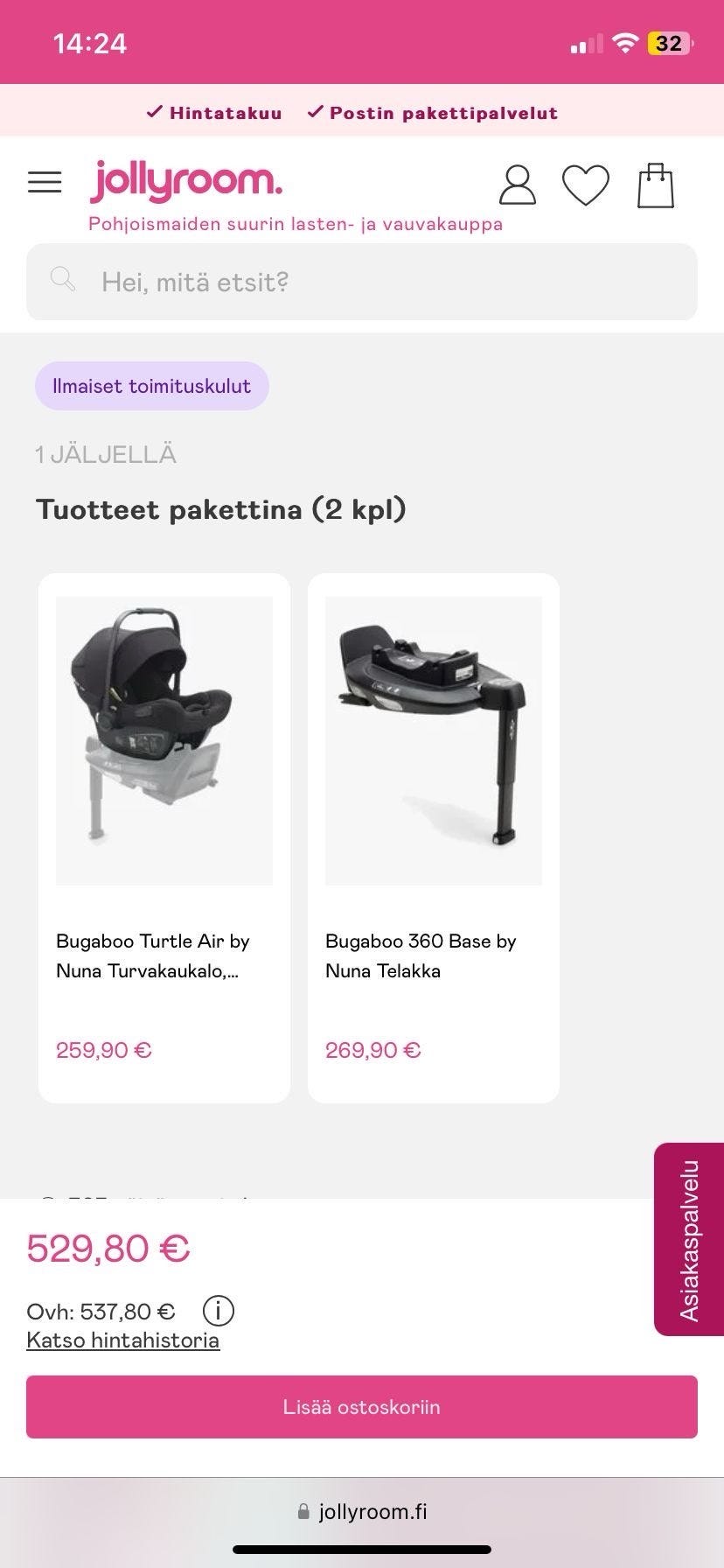The image size is (724, 1568).
Task: Open Bugaboo 360 Base product image
Action: (x=434, y=740)
